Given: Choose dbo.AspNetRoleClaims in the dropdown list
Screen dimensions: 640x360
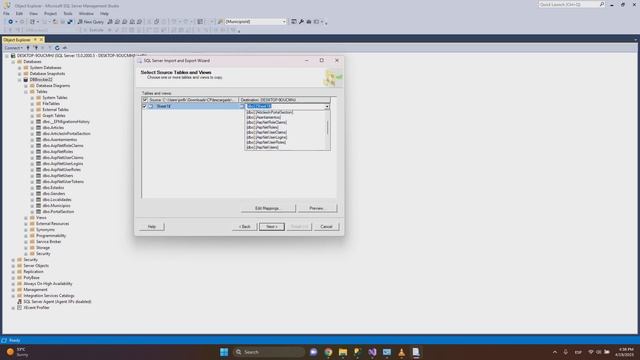Looking at the screenshot, I should click(267, 122).
